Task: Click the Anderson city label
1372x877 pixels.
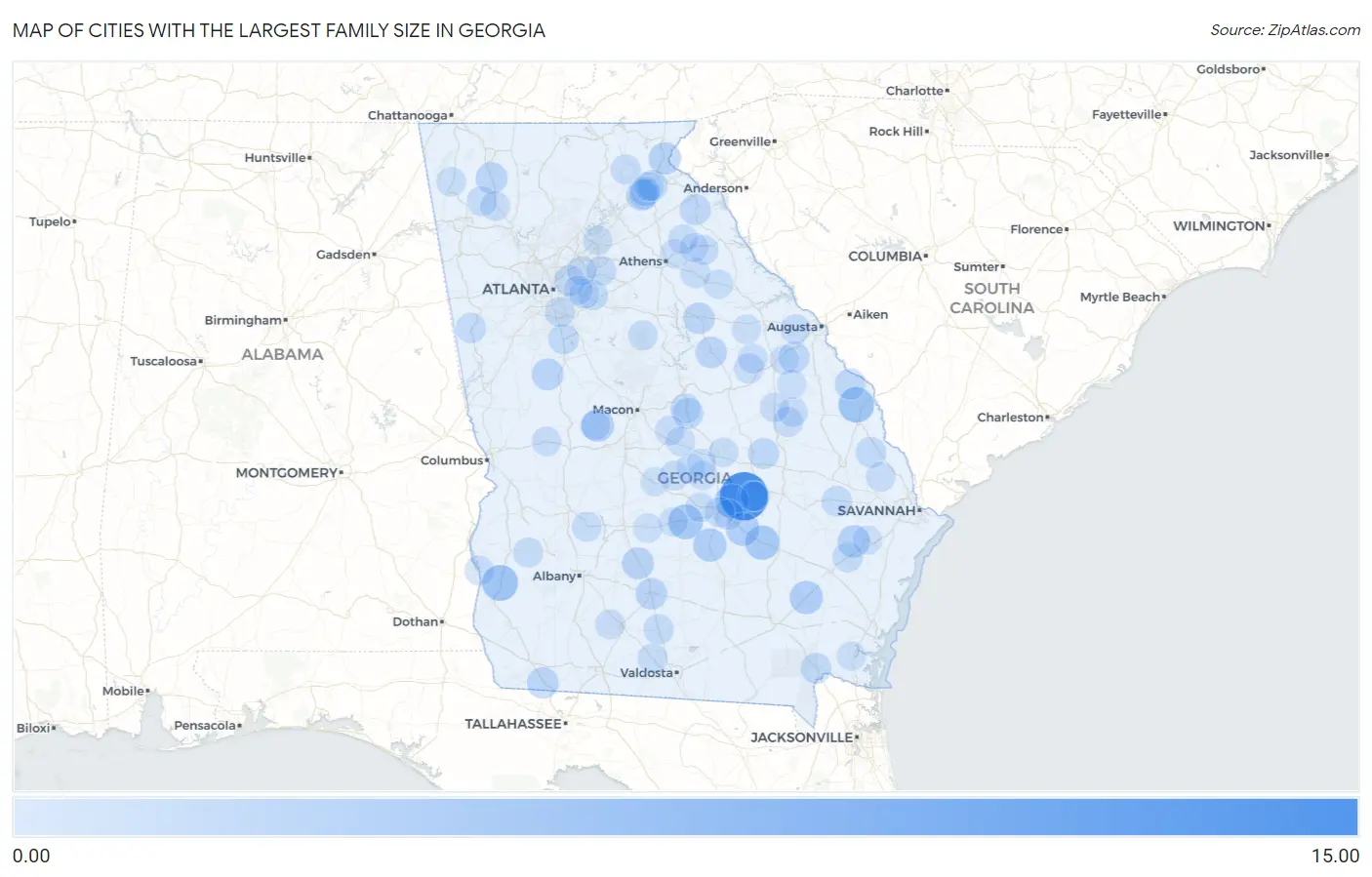Action: pos(713,188)
